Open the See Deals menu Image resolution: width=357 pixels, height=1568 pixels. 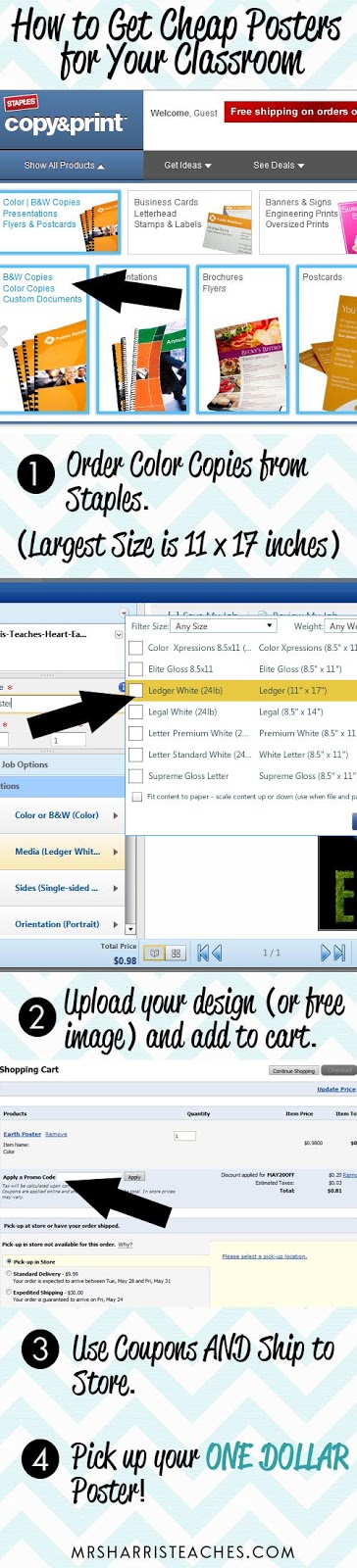tap(279, 166)
